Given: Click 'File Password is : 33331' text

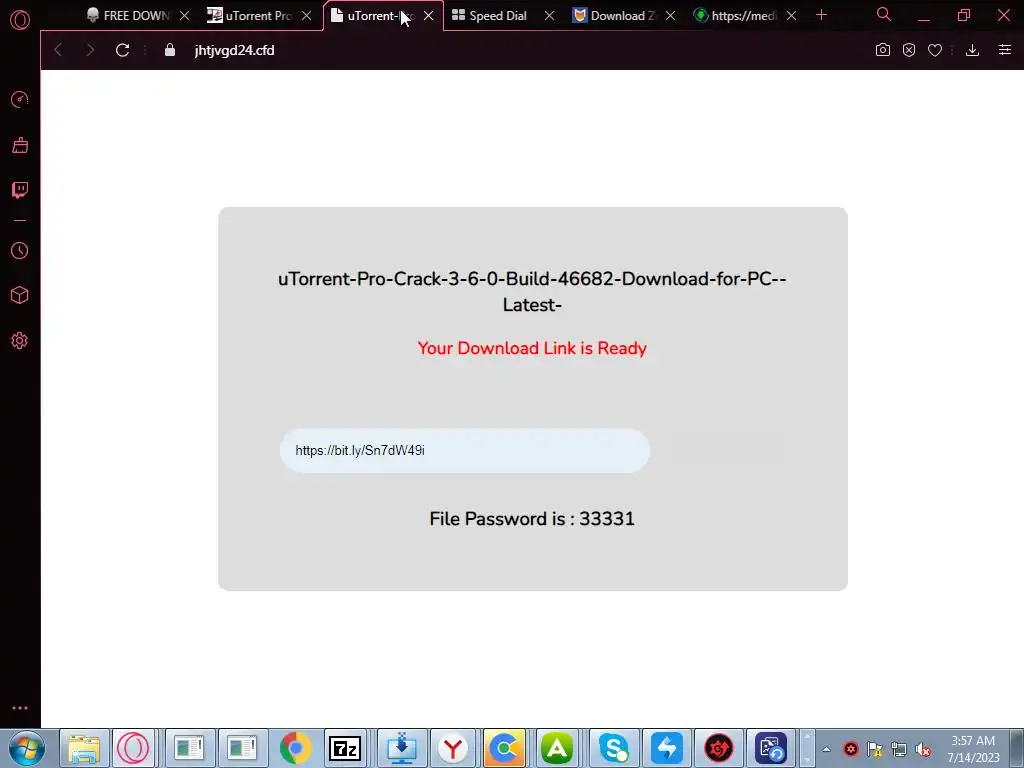Looking at the screenshot, I should (x=532, y=519).
